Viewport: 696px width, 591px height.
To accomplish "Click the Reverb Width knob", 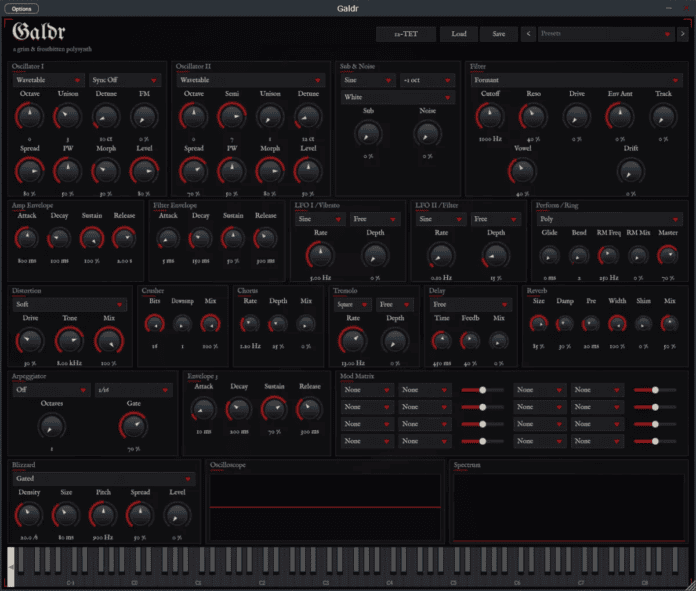I will pyautogui.click(x=617, y=324).
